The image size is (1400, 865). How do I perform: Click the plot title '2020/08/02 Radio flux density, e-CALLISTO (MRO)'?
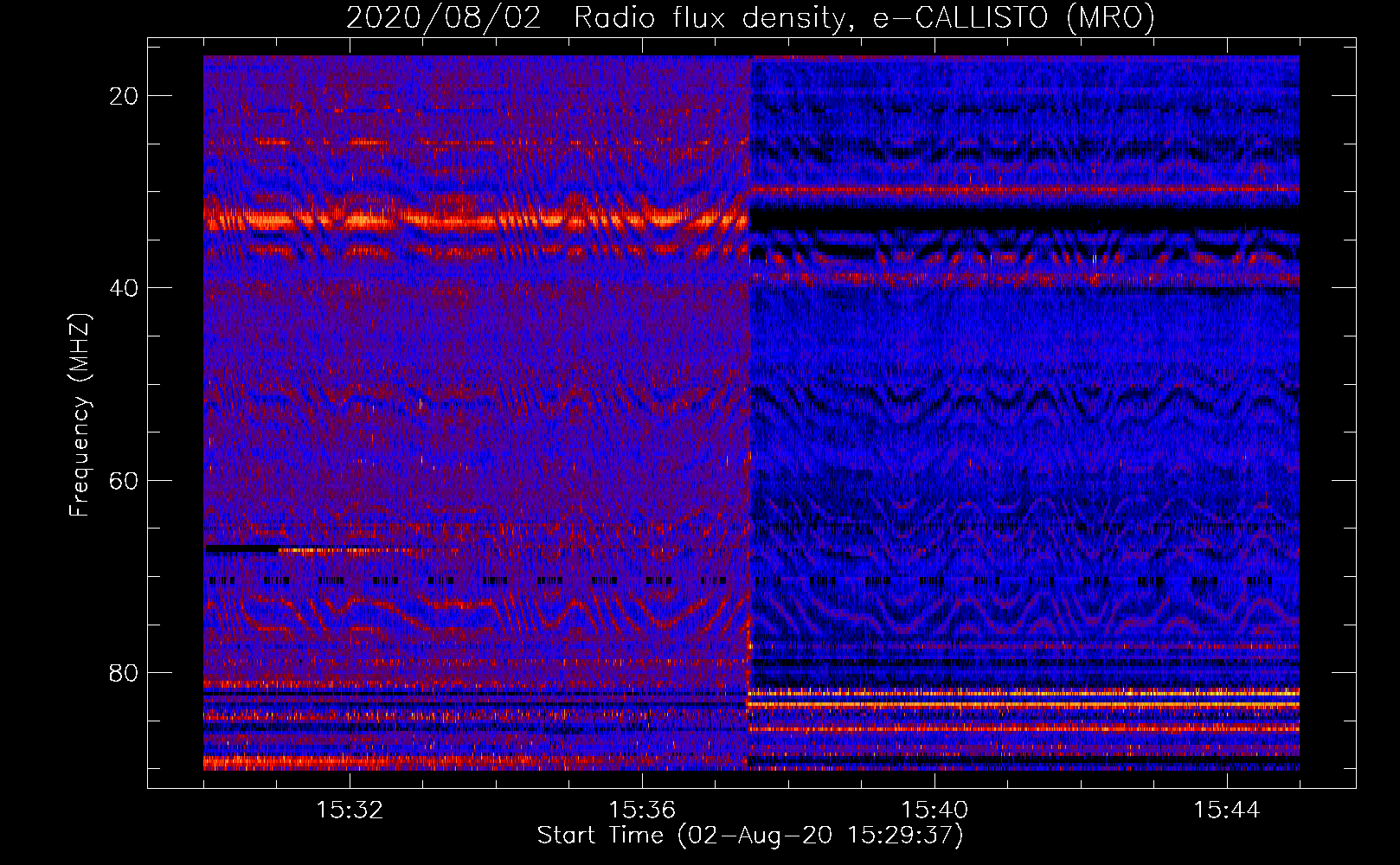750,17
